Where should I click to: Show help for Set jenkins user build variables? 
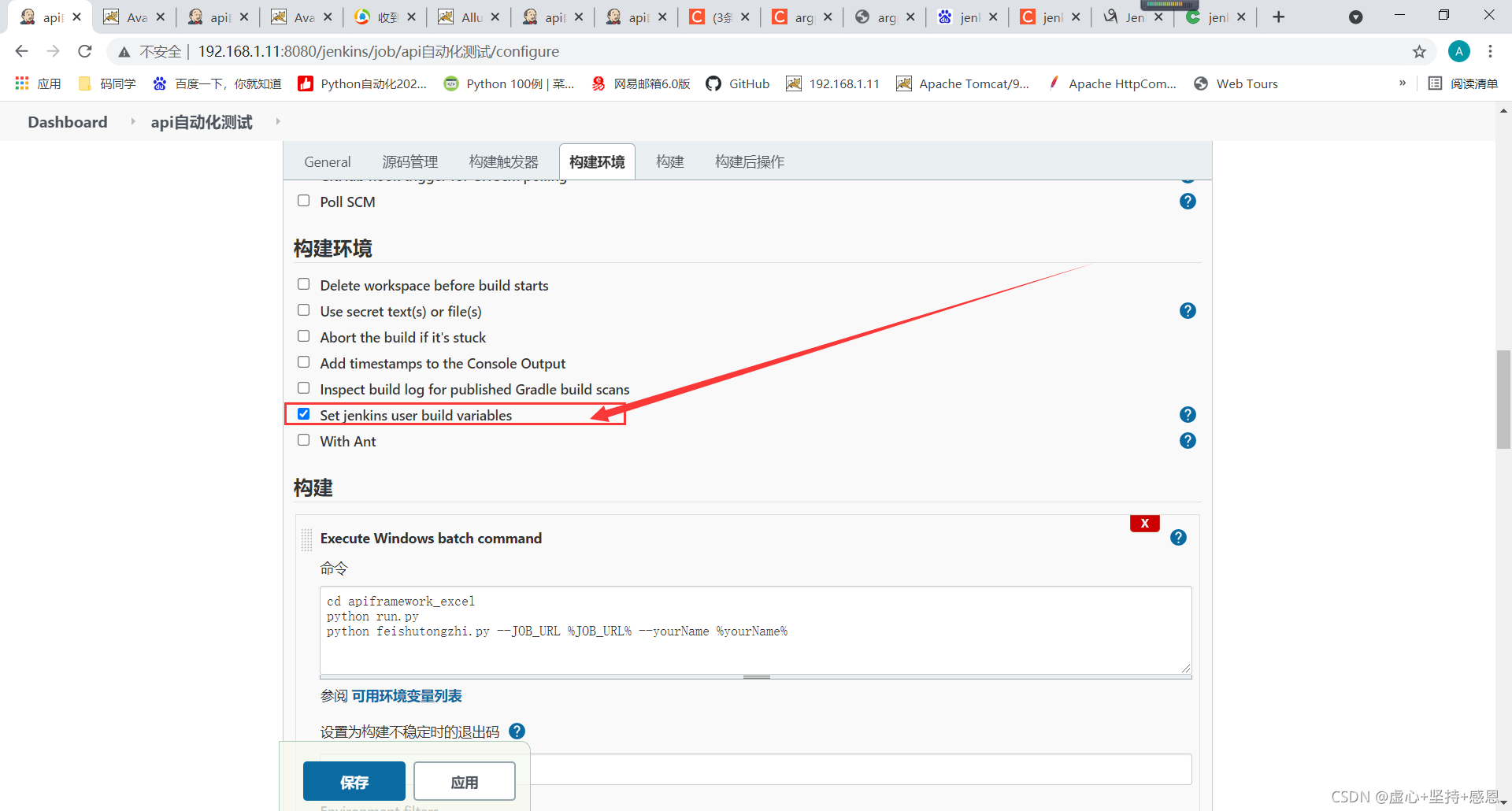pyautogui.click(x=1188, y=415)
